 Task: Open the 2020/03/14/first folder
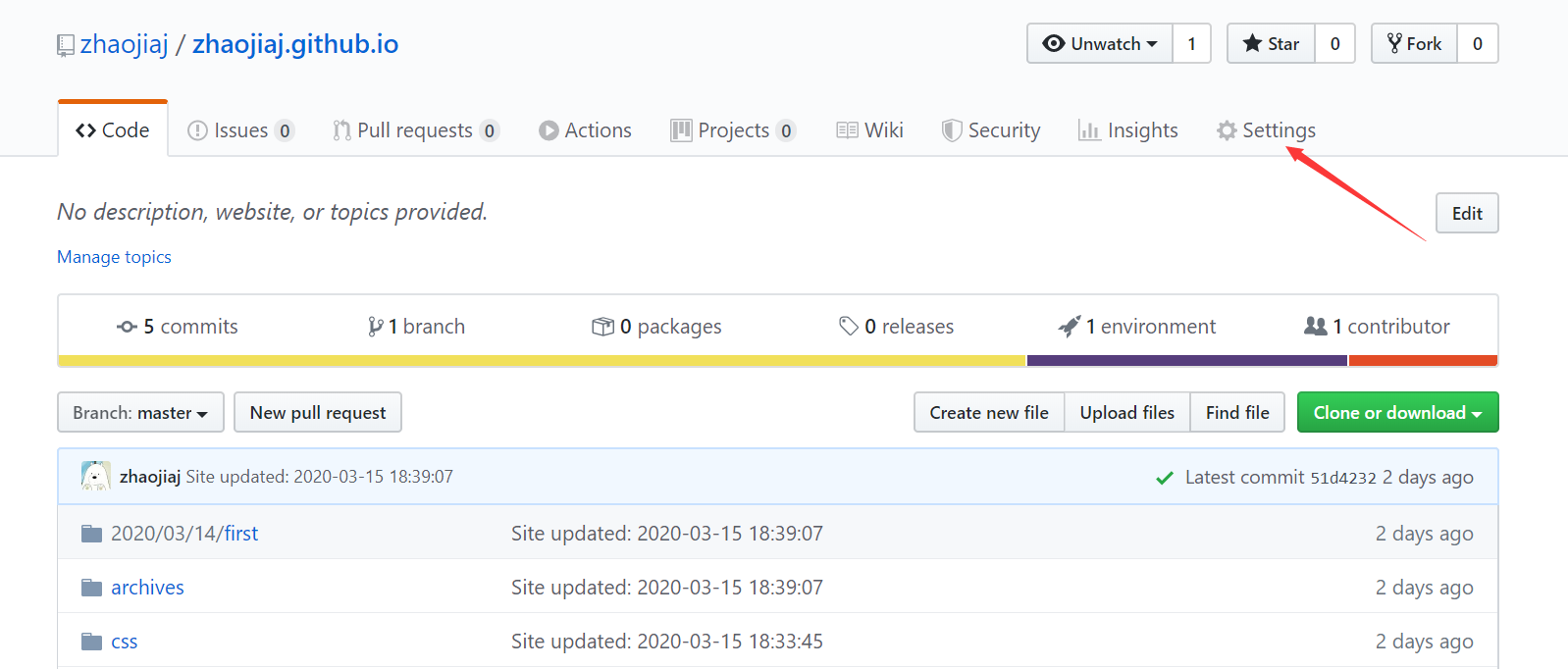tap(184, 534)
